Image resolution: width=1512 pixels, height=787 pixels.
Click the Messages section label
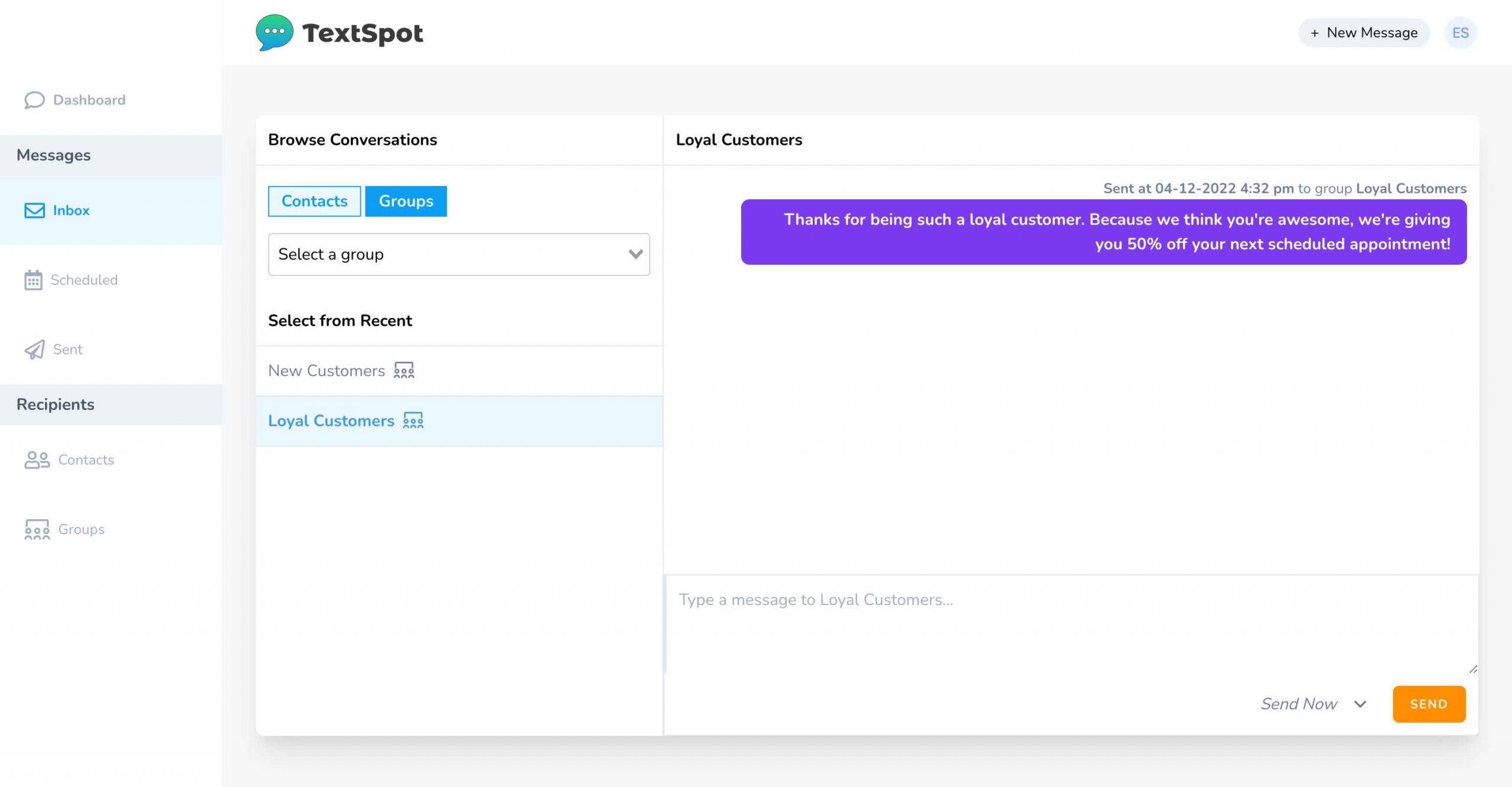54,155
